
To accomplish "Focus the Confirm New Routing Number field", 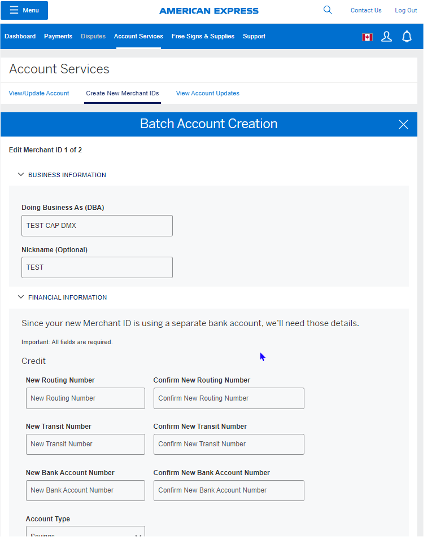I will coord(229,398).
